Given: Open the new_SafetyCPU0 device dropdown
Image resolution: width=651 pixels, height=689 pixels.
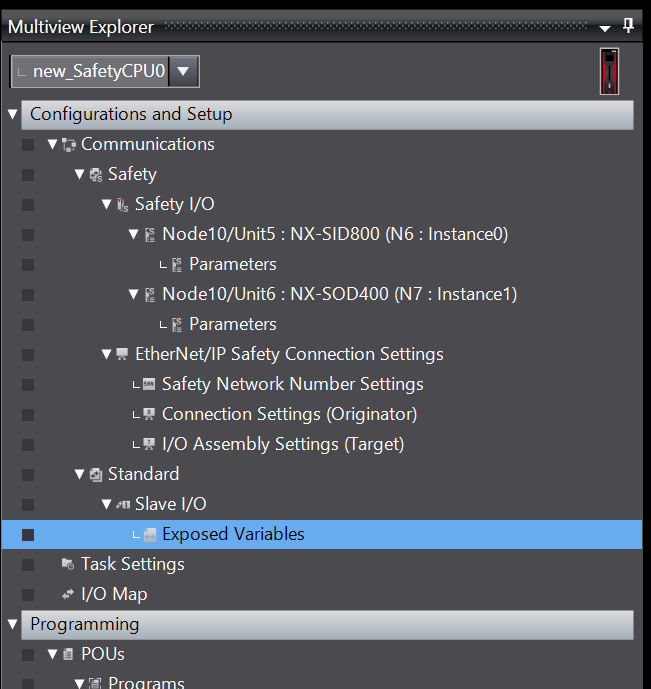Looking at the screenshot, I should (x=183, y=71).
